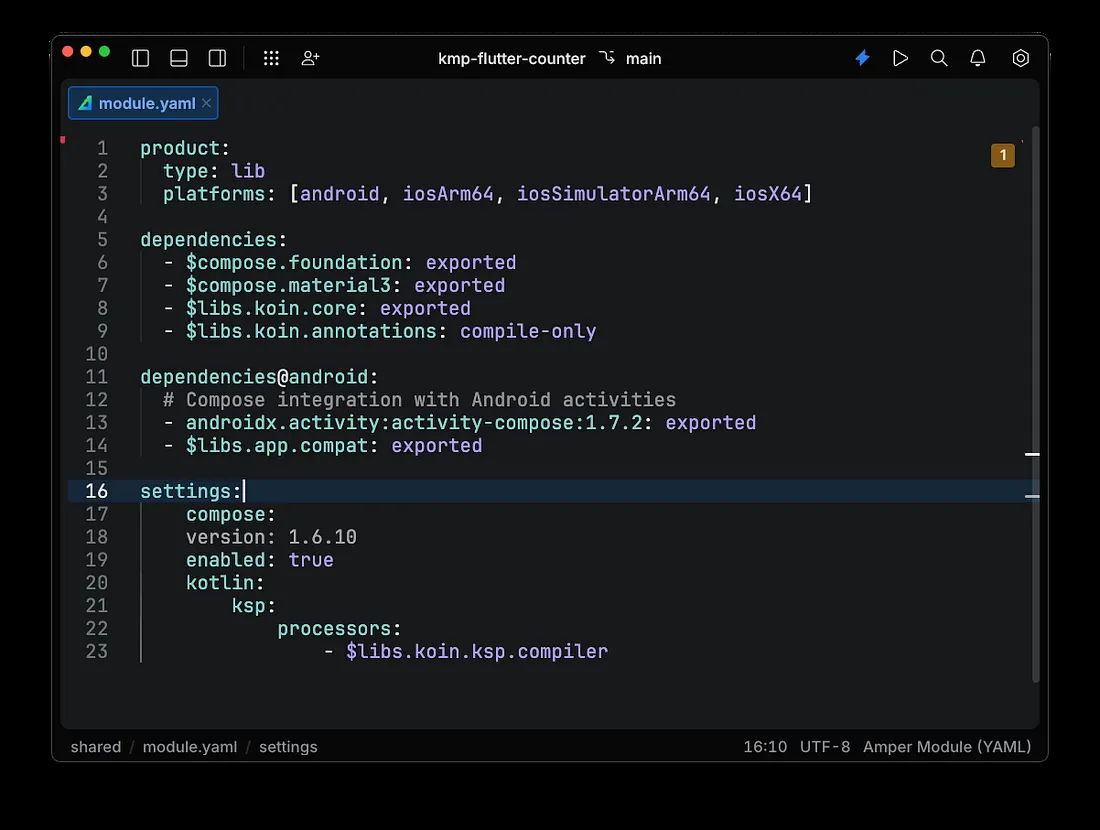Open the grid tools launcher icon
The width and height of the screenshot is (1100, 830).
(x=271, y=58)
